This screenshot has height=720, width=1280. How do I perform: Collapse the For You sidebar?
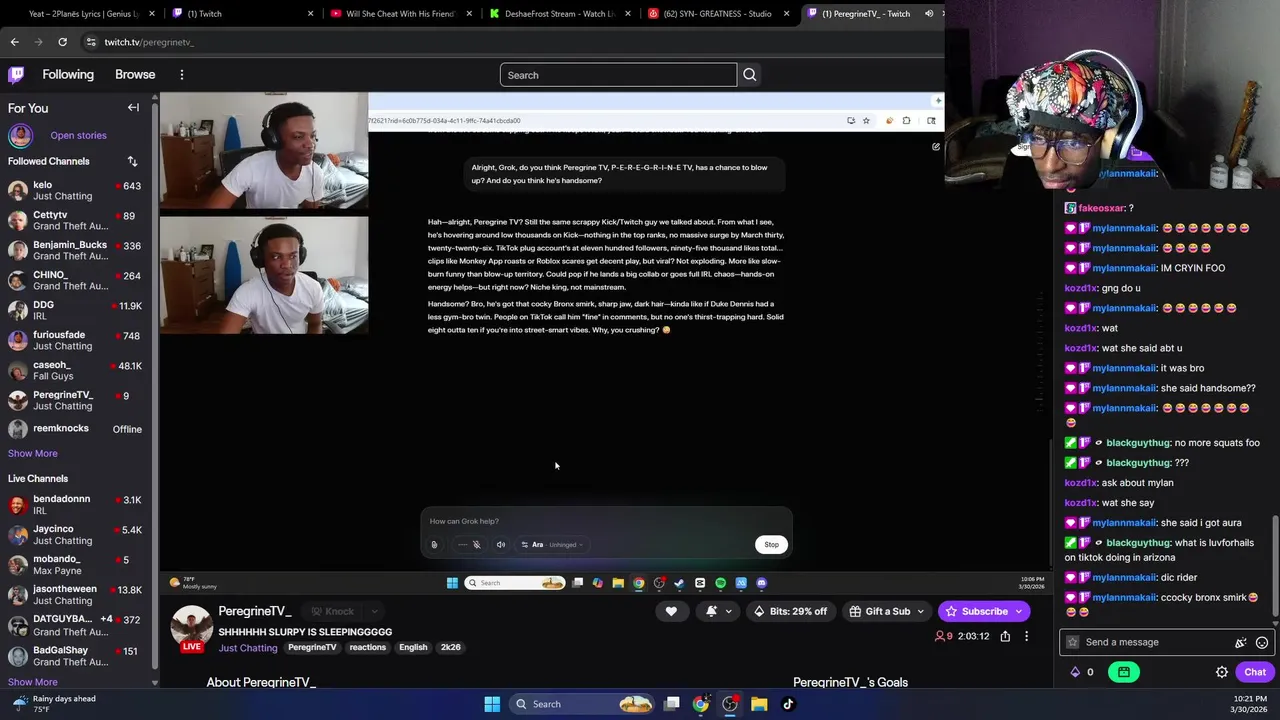coord(133,108)
